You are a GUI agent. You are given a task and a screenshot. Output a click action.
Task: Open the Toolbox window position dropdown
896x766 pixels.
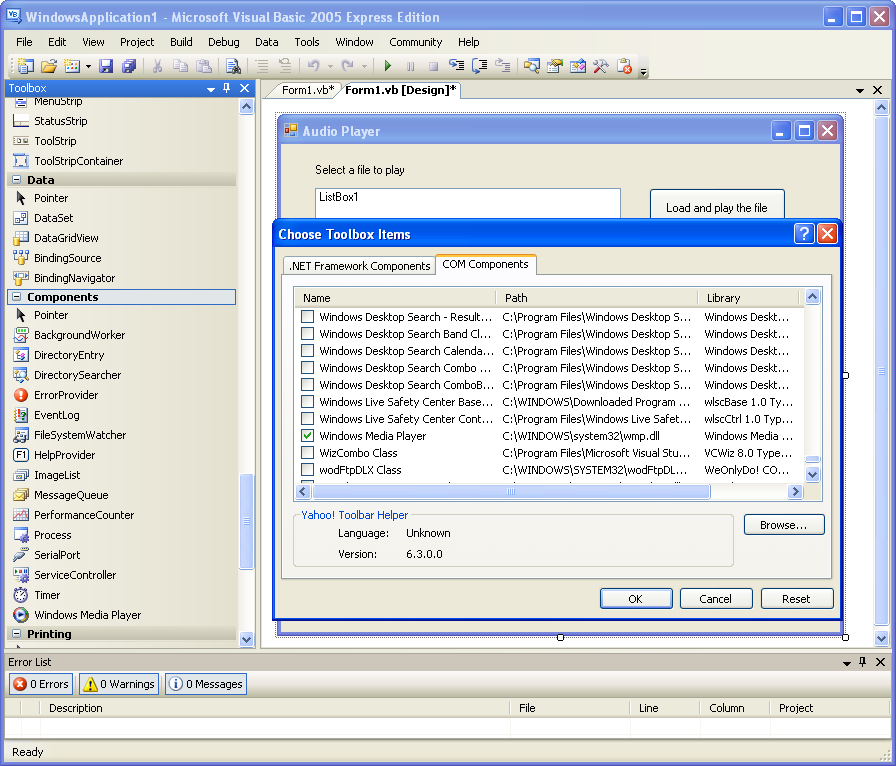point(211,89)
